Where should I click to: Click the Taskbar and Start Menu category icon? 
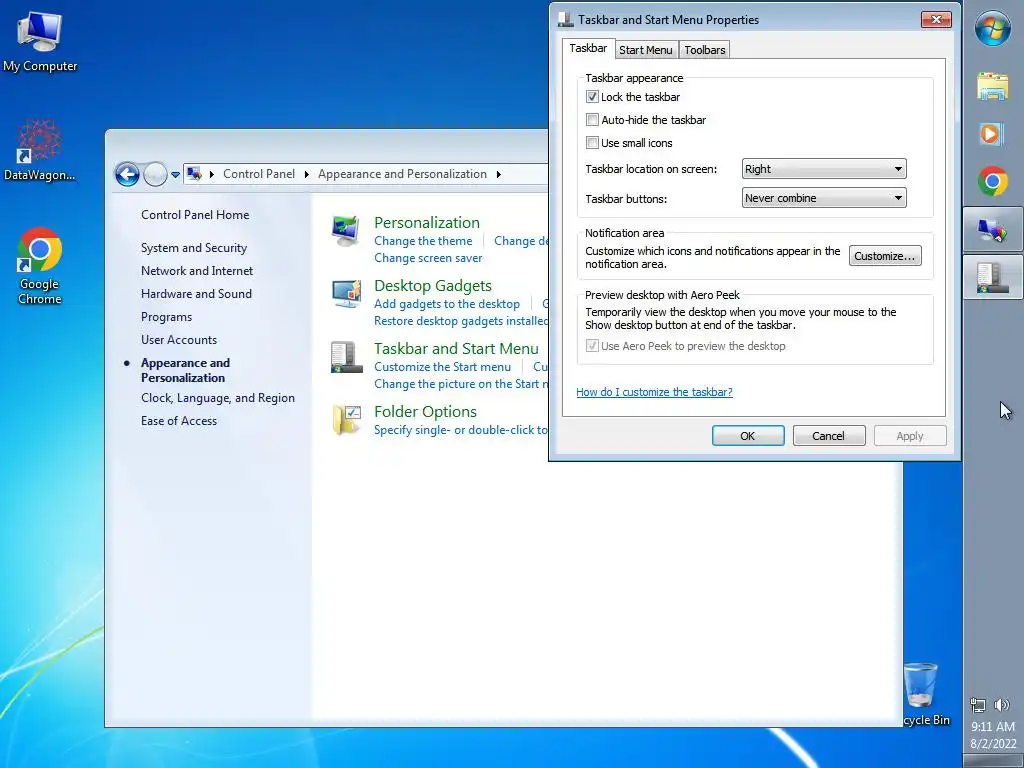tap(346, 357)
